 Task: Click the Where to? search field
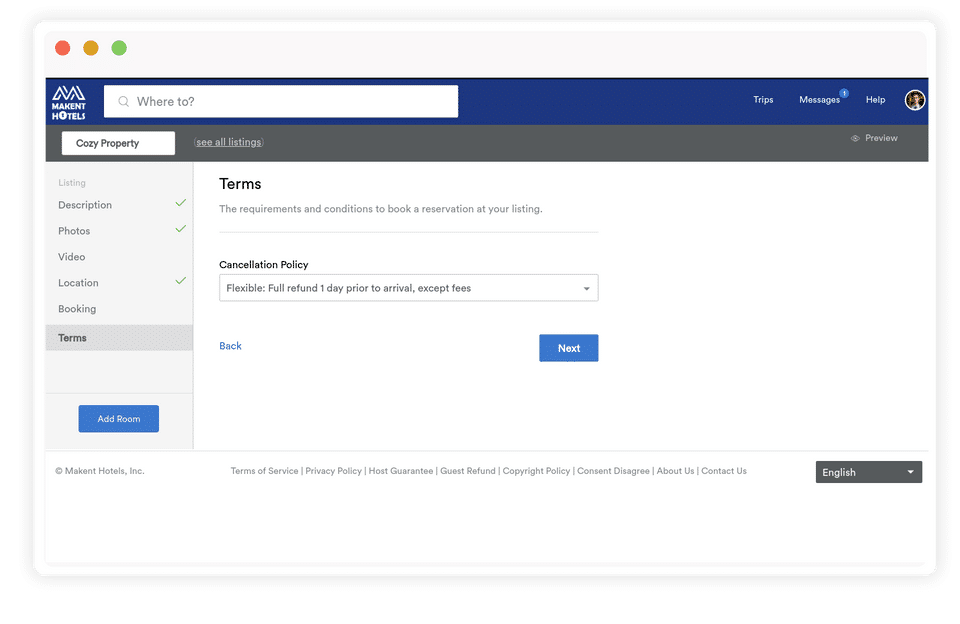(281, 102)
